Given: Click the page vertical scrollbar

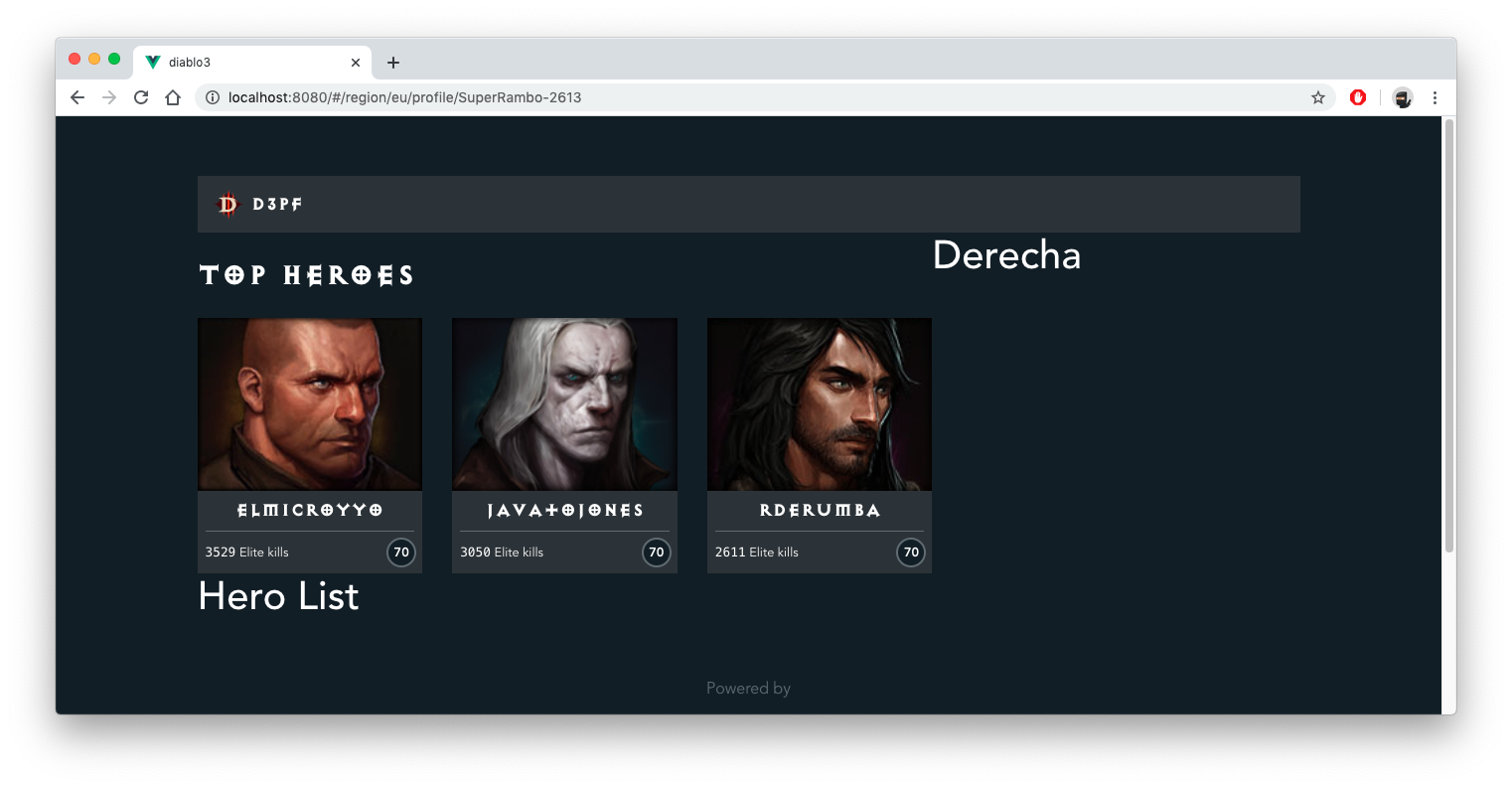Looking at the screenshot, I should (1449, 336).
